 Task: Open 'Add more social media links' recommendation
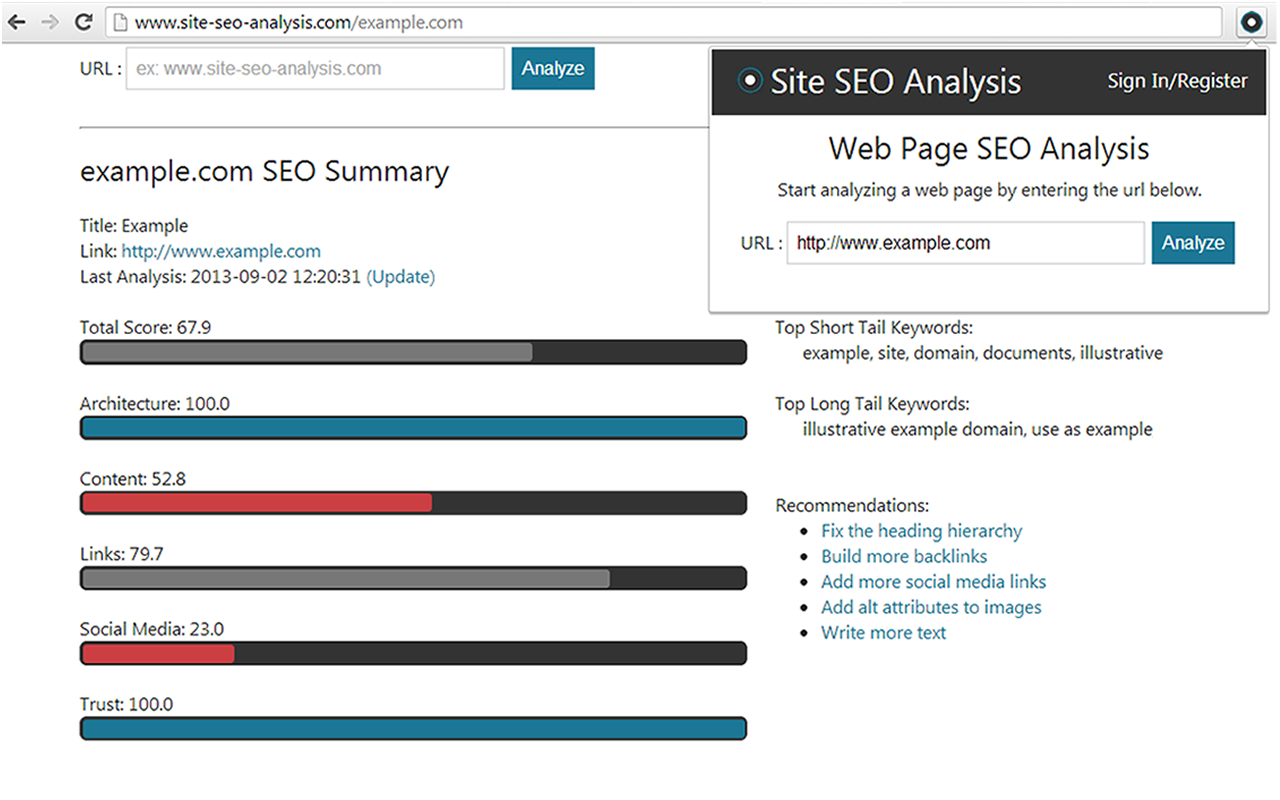click(933, 582)
